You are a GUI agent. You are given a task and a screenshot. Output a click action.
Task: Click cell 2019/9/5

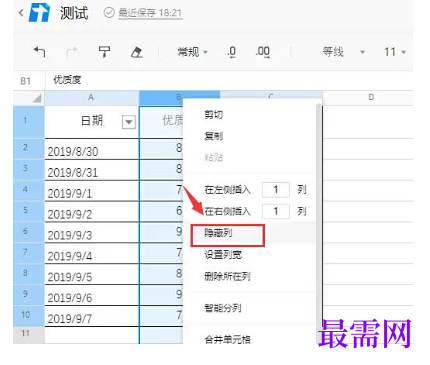92,274
